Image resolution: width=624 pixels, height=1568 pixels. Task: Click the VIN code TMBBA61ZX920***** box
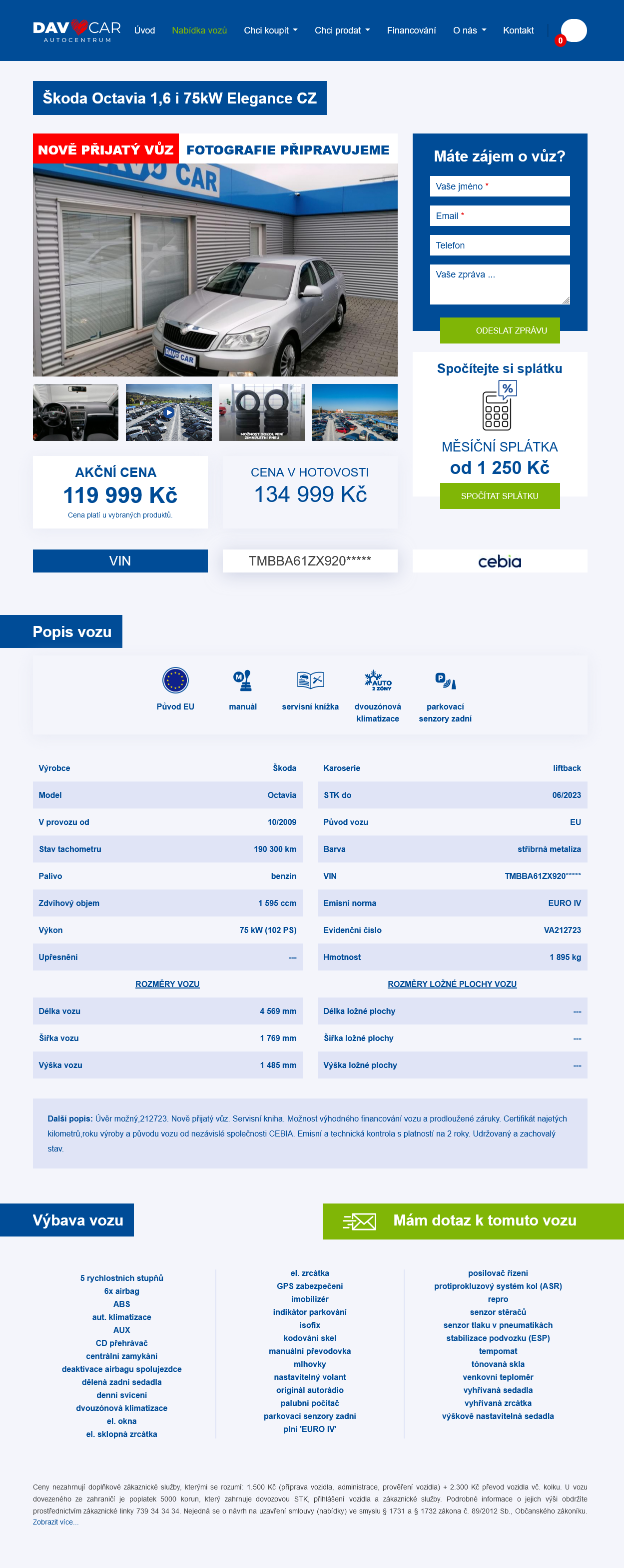tap(310, 561)
